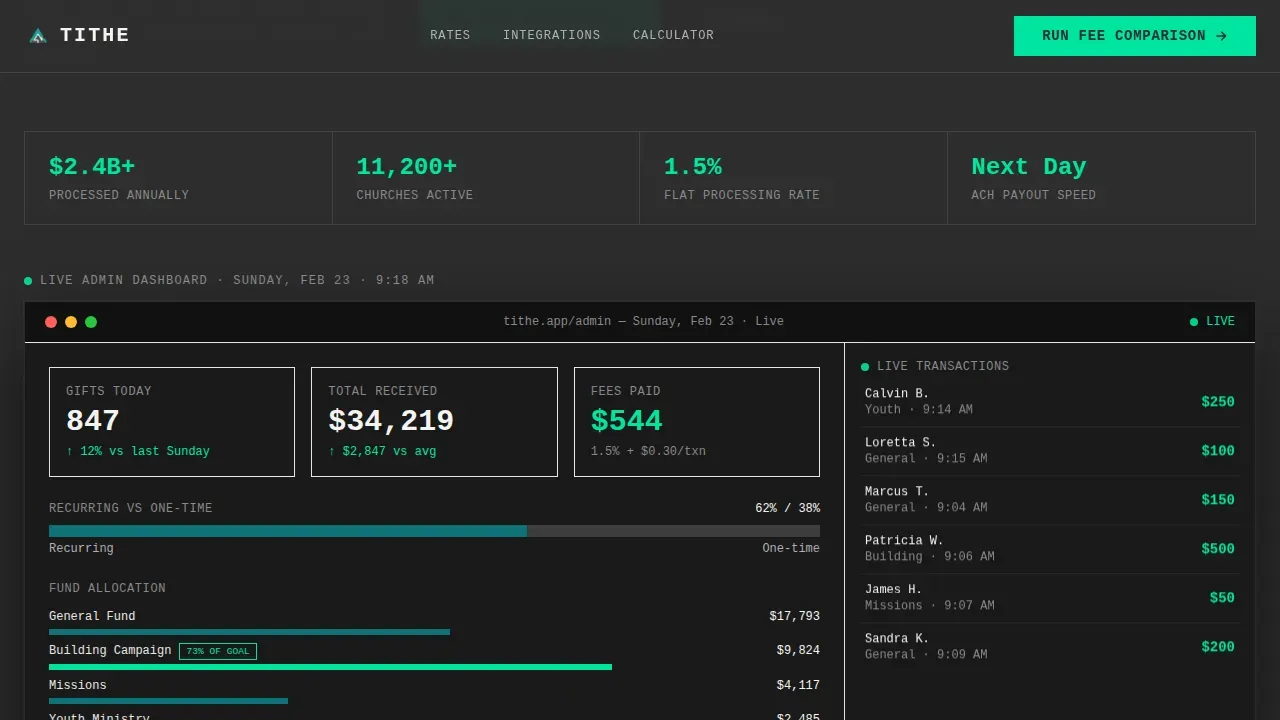The height and width of the screenshot is (720, 1280).
Task: Open the Integrations nav link
Action: click(x=552, y=35)
